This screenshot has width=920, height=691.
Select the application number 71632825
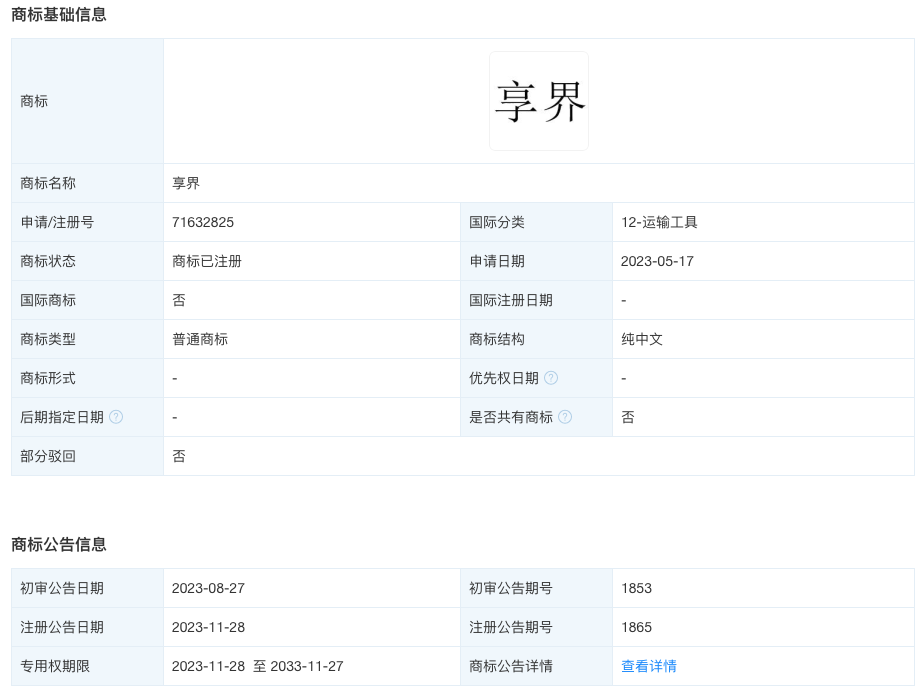[203, 222]
